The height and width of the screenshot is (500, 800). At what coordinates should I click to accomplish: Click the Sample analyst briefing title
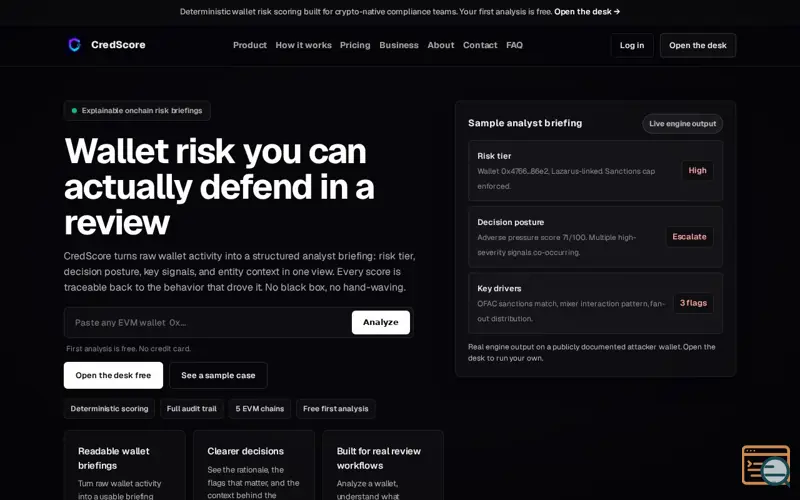tap(524, 123)
